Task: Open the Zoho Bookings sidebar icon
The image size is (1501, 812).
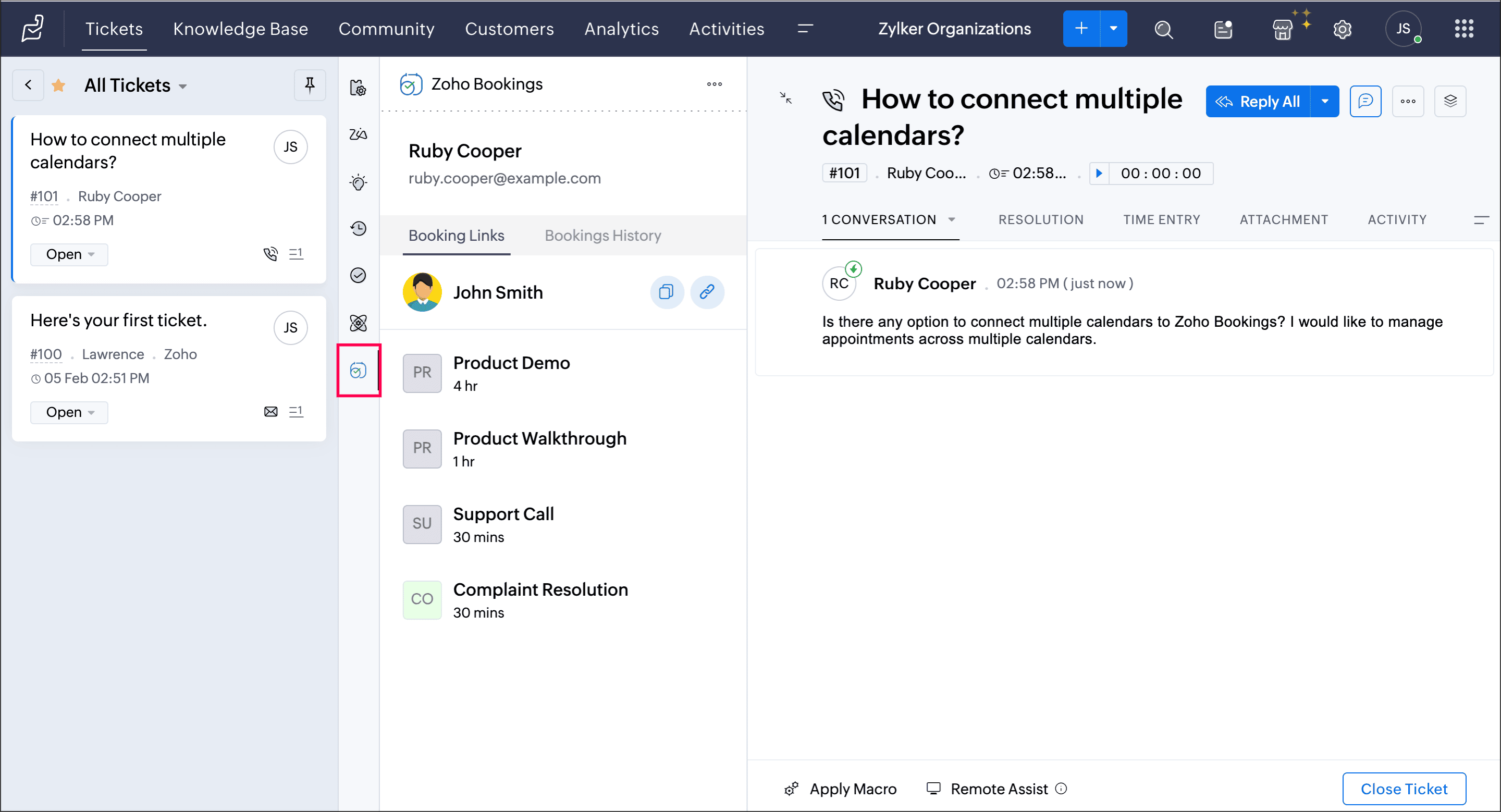Action: [x=358, y=371]
